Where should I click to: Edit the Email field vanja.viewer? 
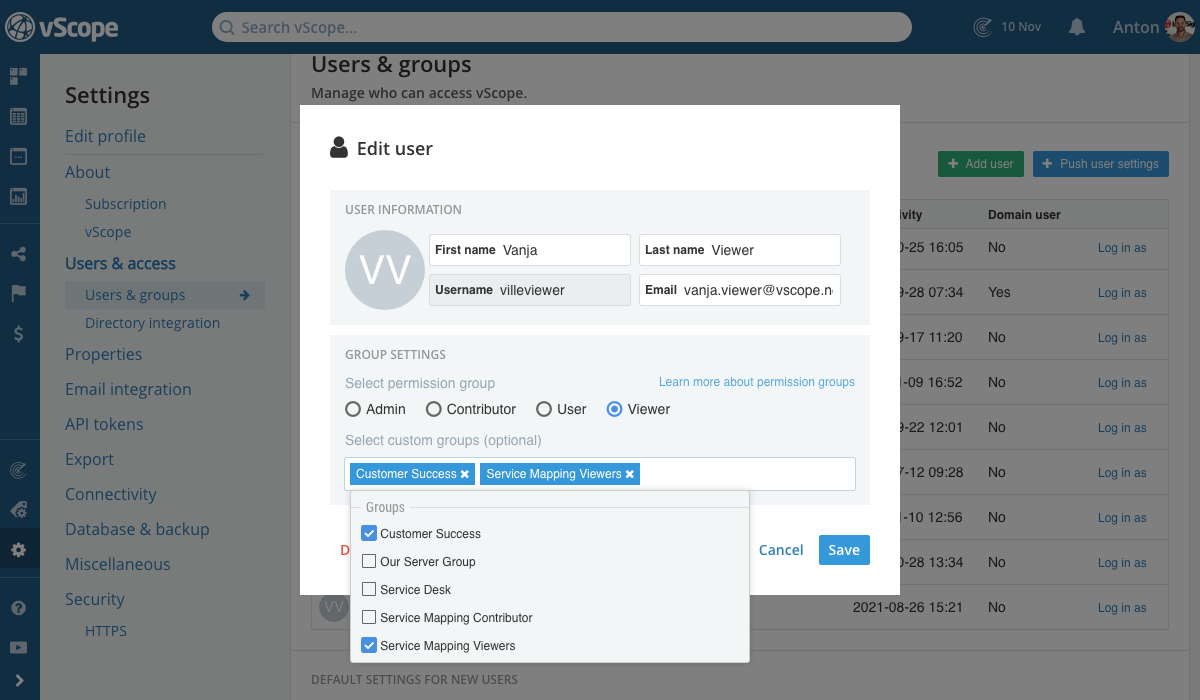pos(740,290)
